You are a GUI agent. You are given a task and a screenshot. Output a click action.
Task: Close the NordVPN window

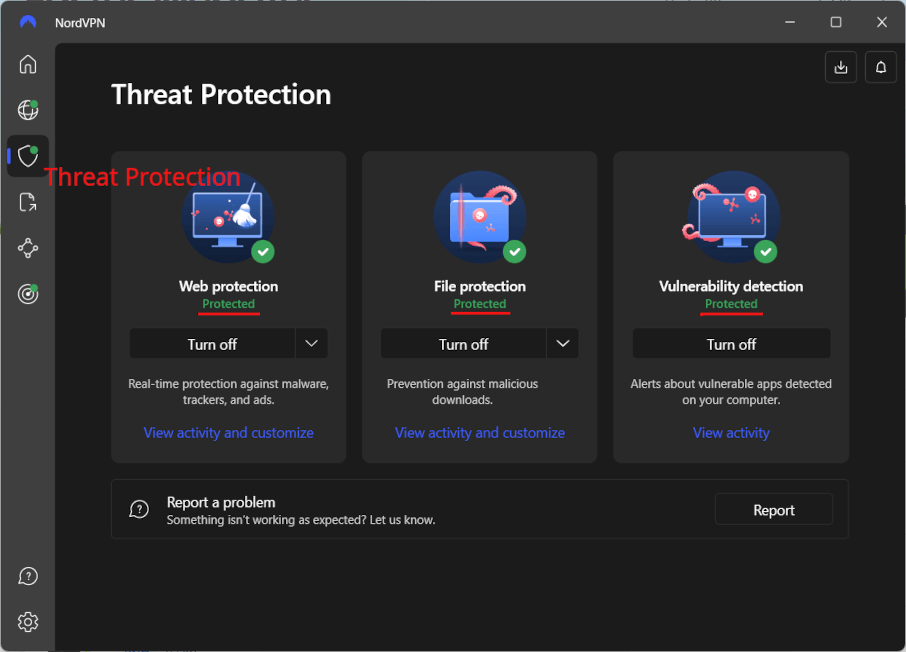(882, 22)
